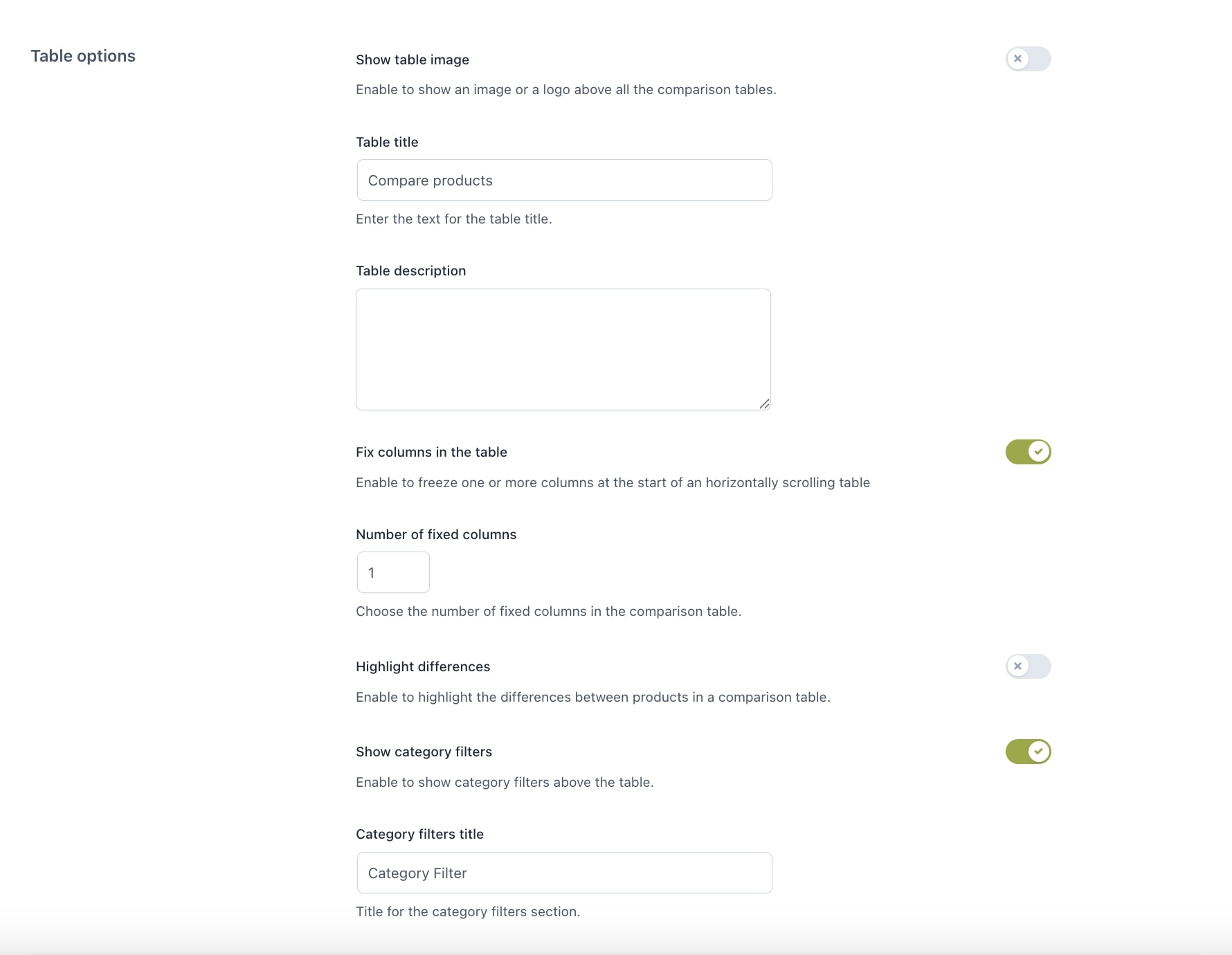Click the Table description label
The height and width of the screenshot is (955, 1232).
pos(410,271)
